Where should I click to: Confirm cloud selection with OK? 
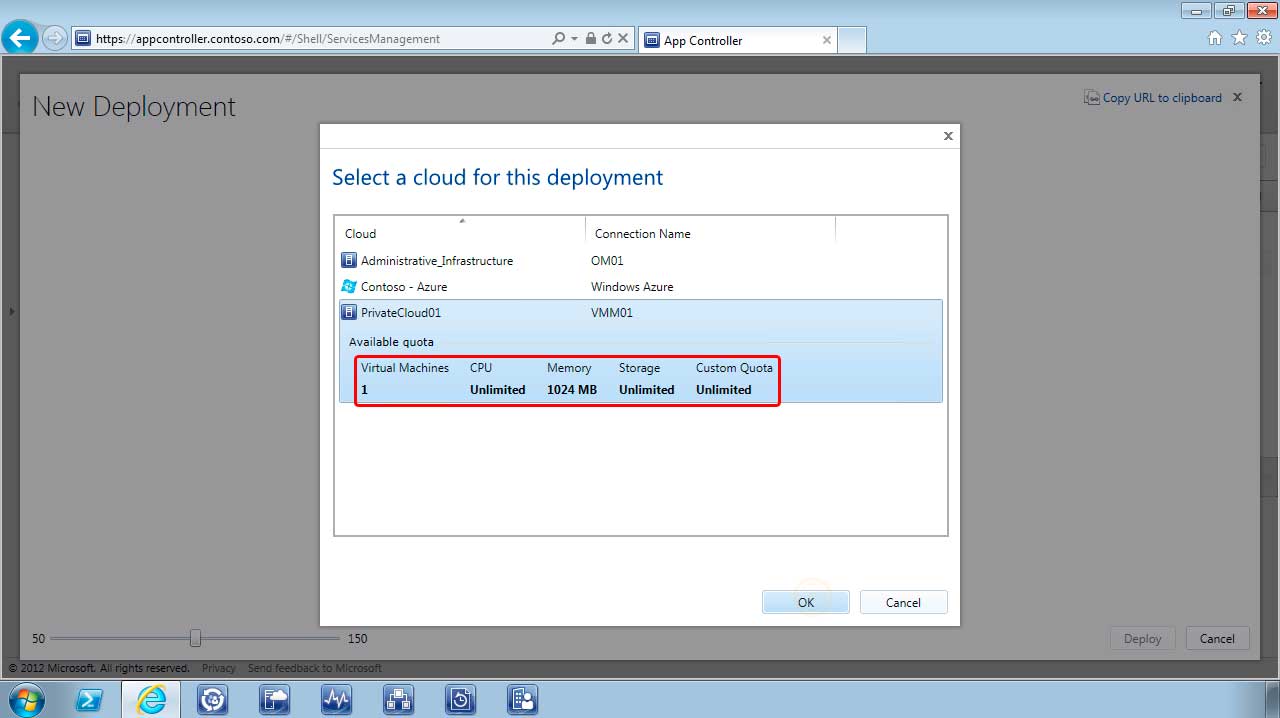point(806,602)
